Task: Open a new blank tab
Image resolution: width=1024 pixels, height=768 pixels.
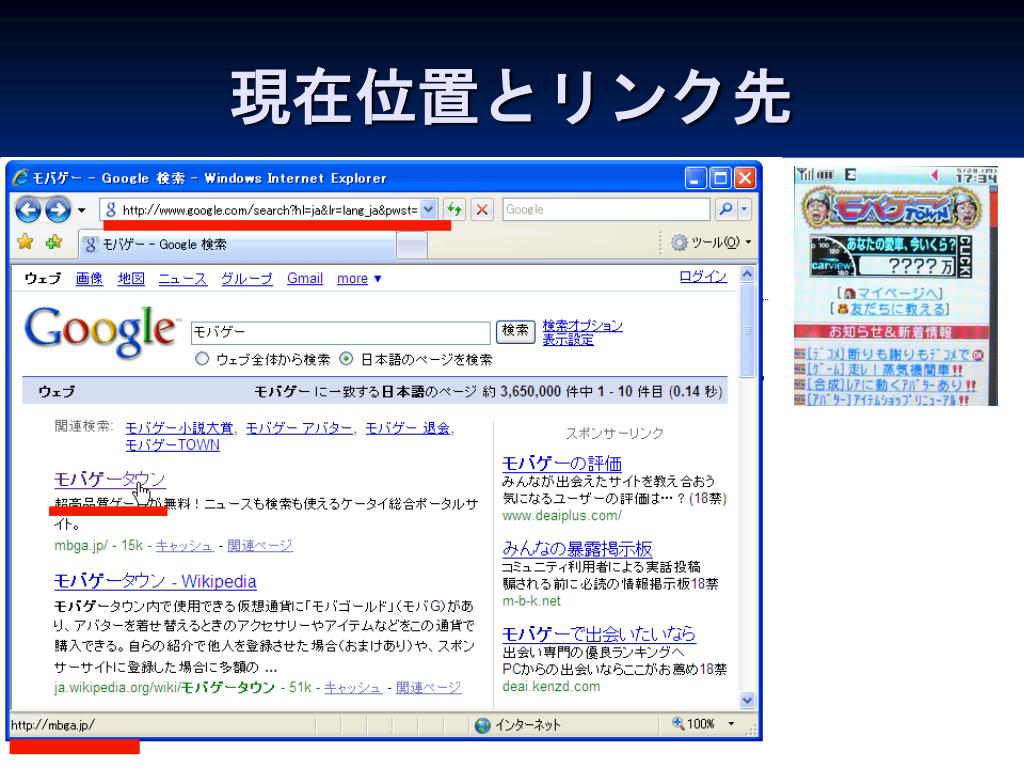Action: (411, 246)
